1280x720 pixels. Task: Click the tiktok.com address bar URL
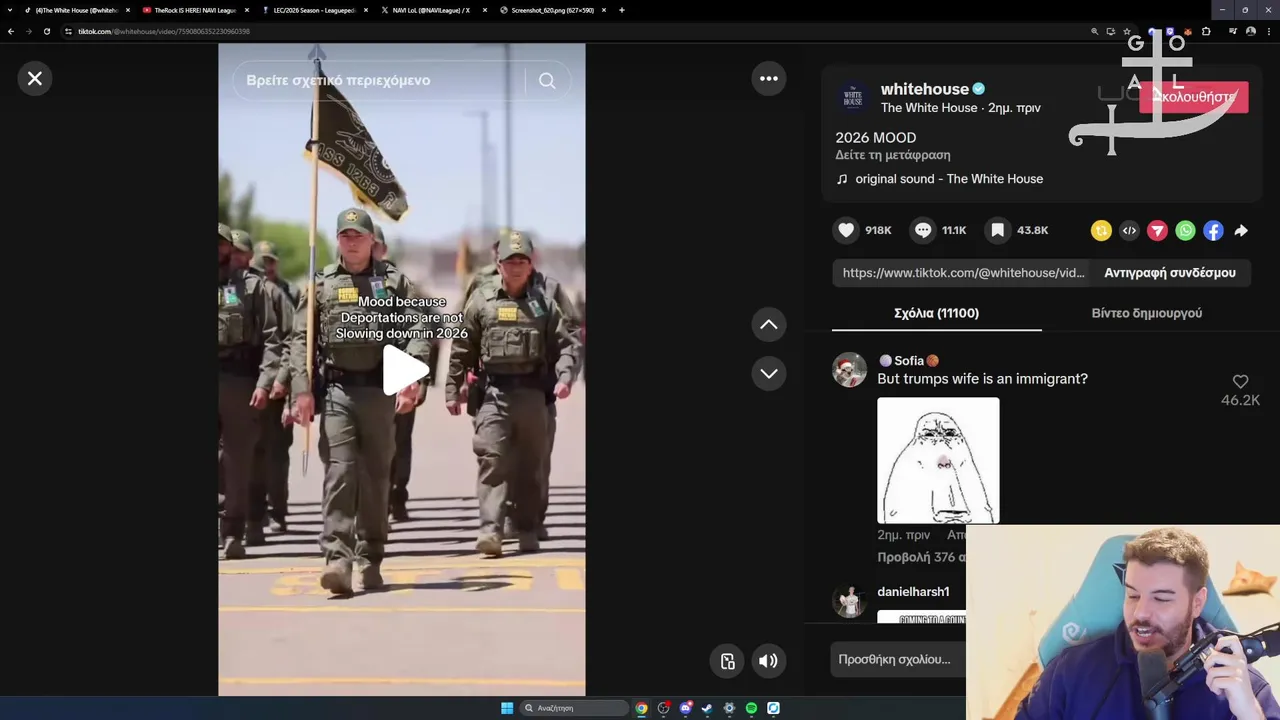point(164,31)
